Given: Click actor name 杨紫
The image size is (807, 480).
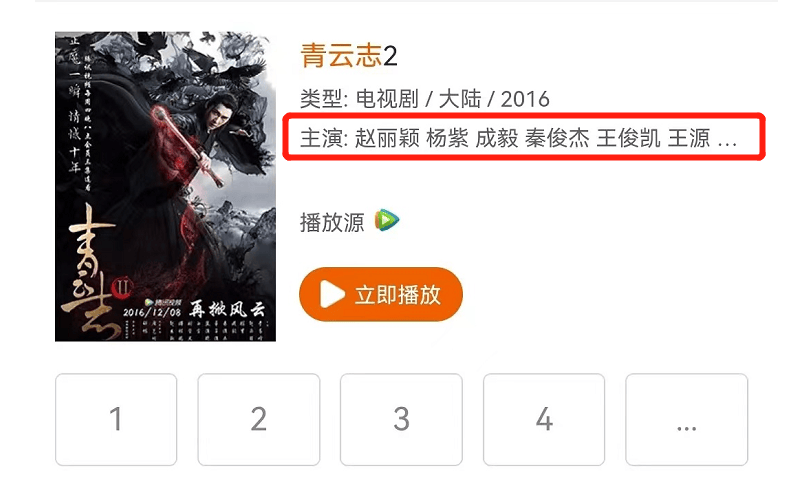Looking at the screenshot, I should click(447, 138).
